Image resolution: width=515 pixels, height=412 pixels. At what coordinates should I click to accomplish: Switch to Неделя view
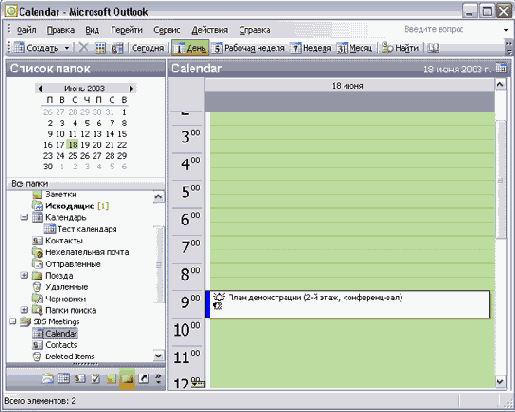tap(311, 48)
